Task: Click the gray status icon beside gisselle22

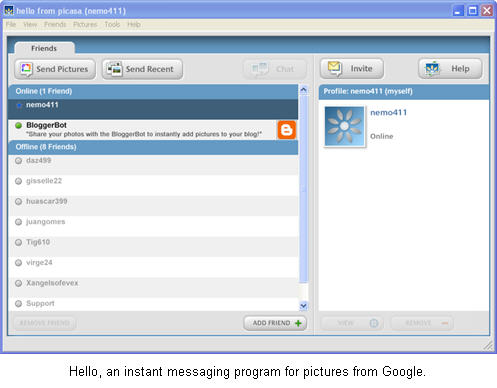Action: (x=19, y=181)
